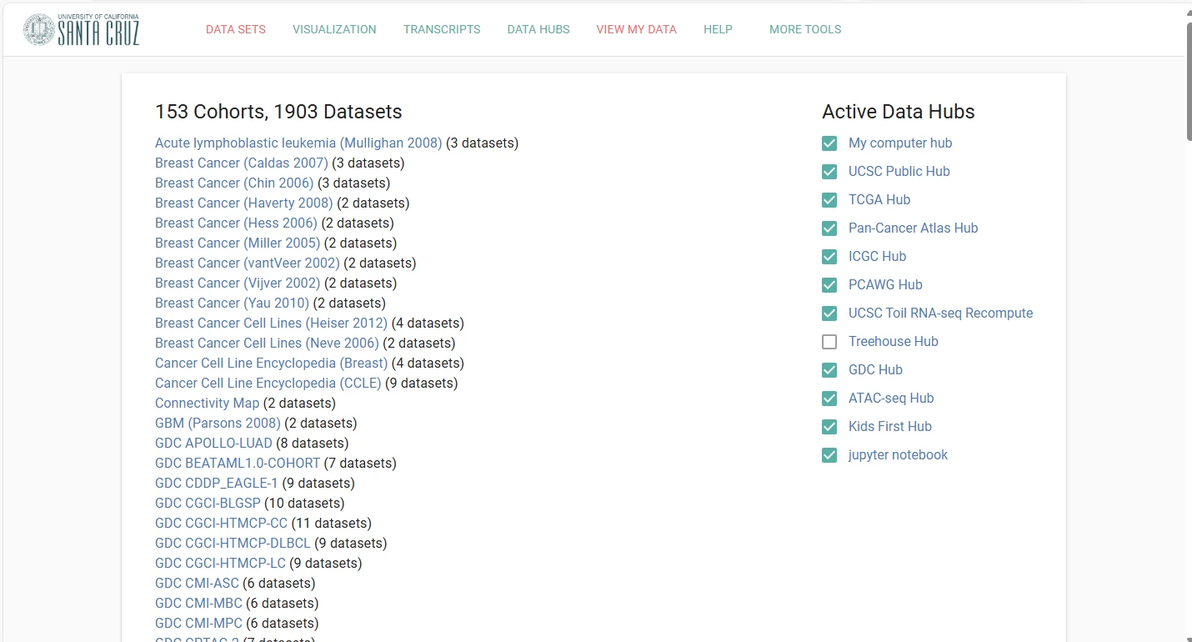
Task: Toggle the PCAWG Hub checkbox
Action: 829,285
